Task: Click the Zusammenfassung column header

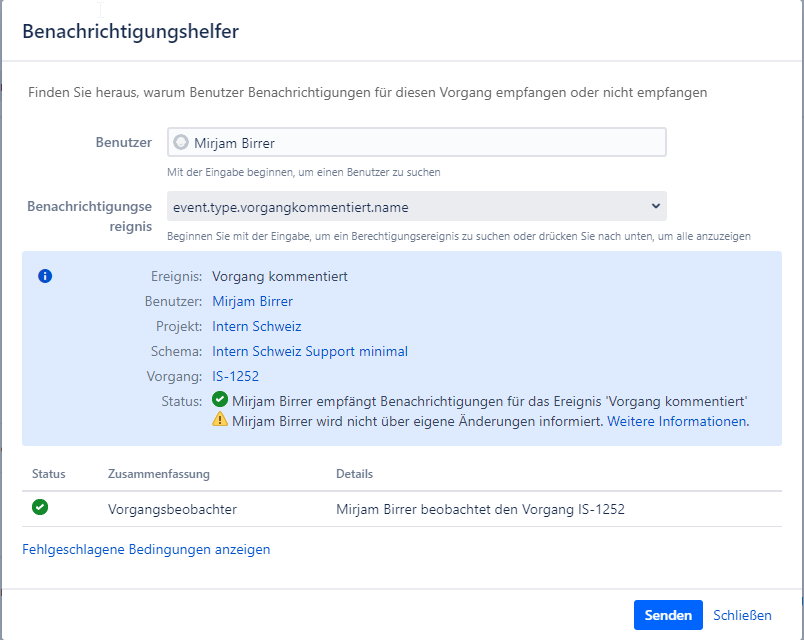Action: [158, 474]
